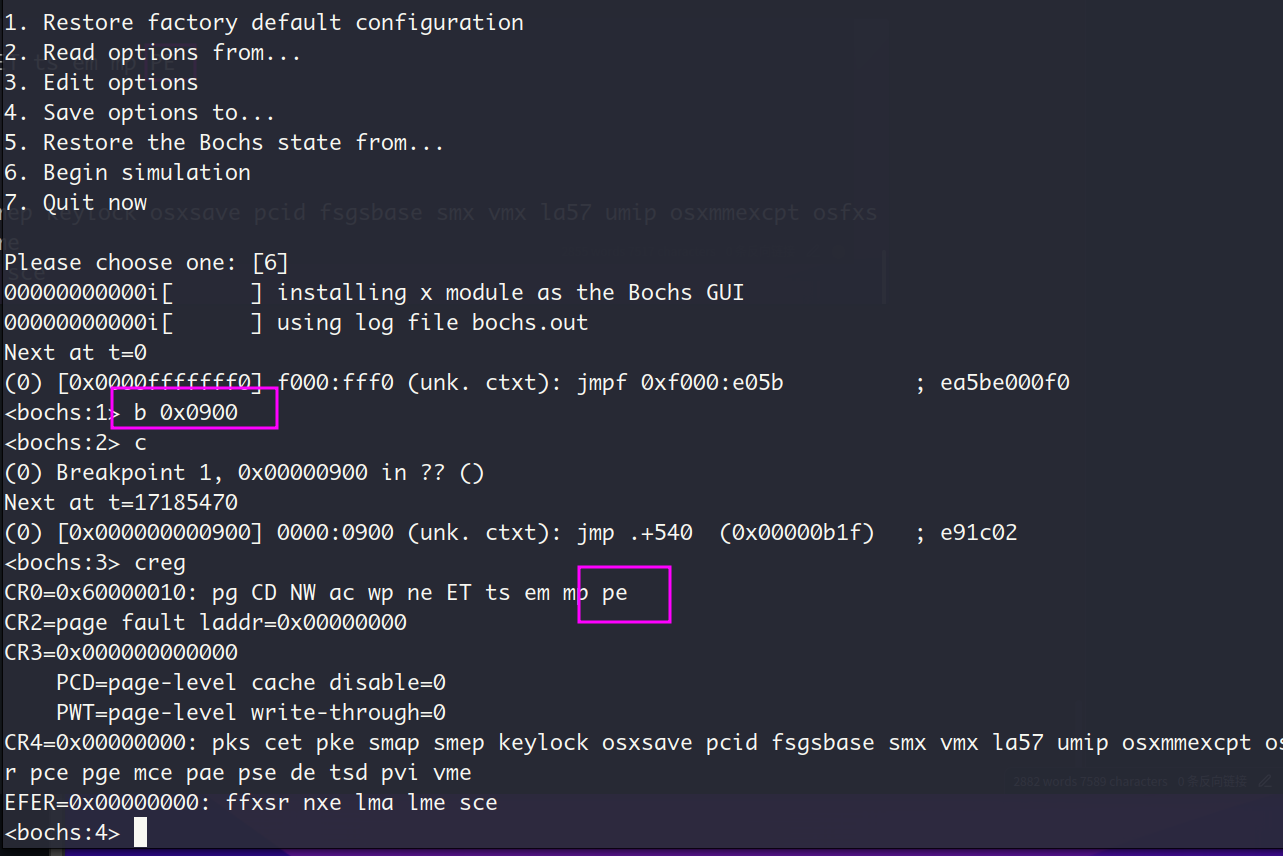
Task: Click the 0 条反向链接 backlinks status
Action: (x=1213, y=782)
